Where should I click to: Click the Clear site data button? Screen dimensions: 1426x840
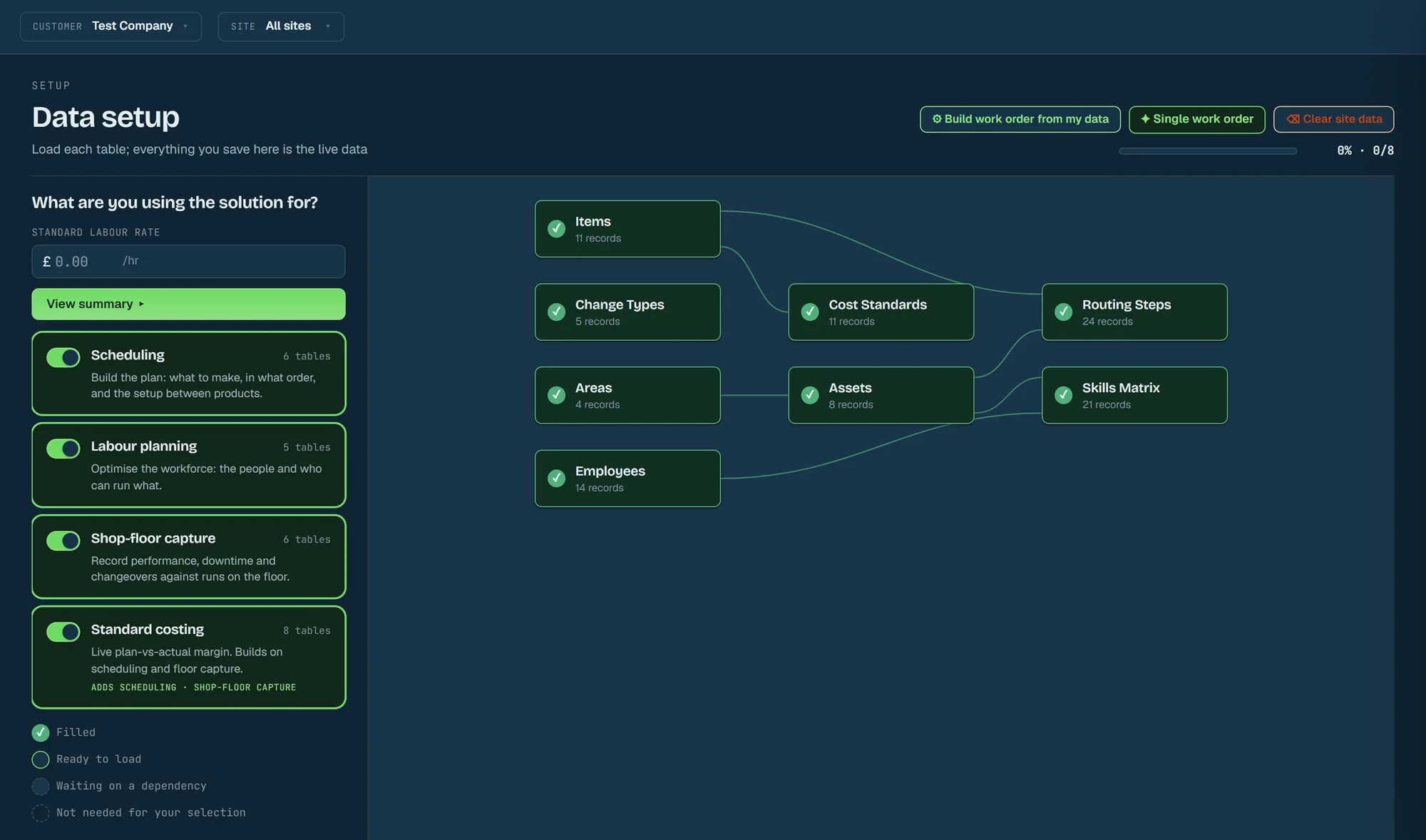1333,119
